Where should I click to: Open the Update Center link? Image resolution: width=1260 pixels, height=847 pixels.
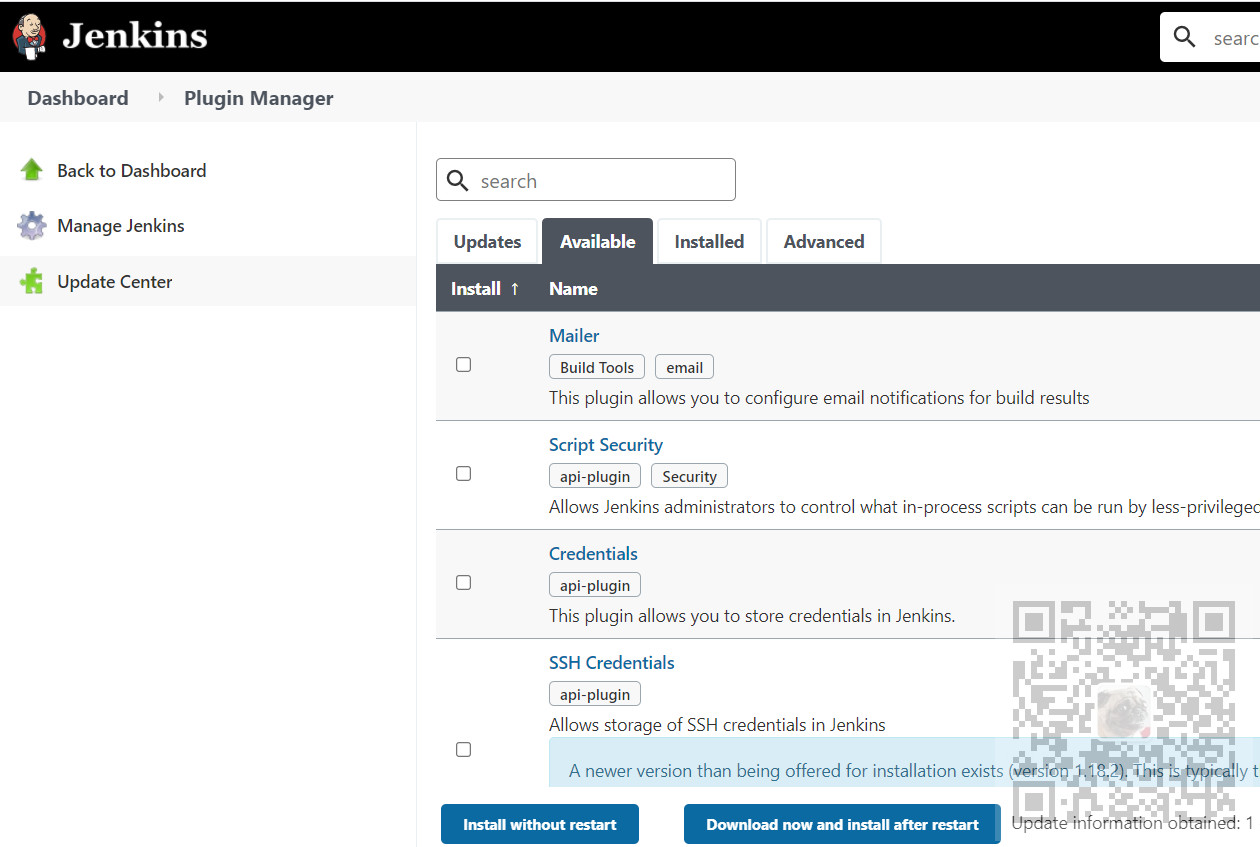(x=115, y=282)
